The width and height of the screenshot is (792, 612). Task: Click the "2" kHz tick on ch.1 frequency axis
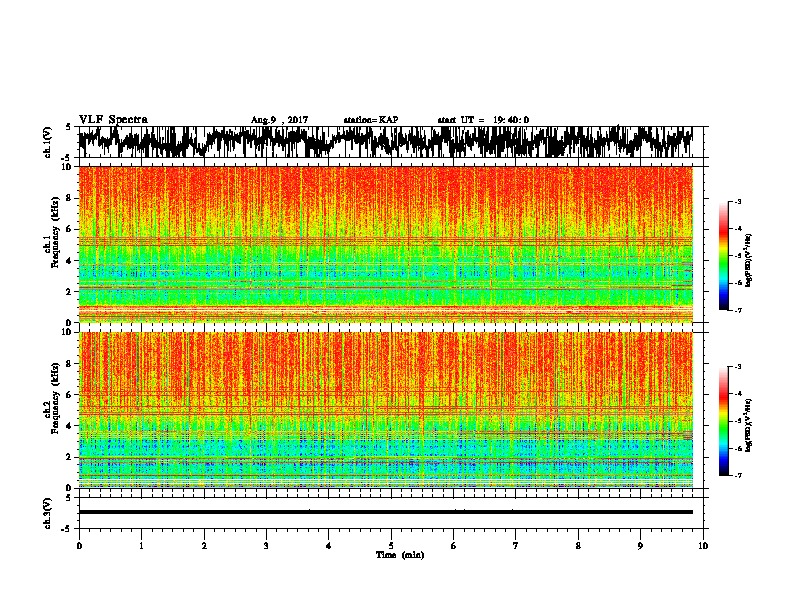coord(71,292)
